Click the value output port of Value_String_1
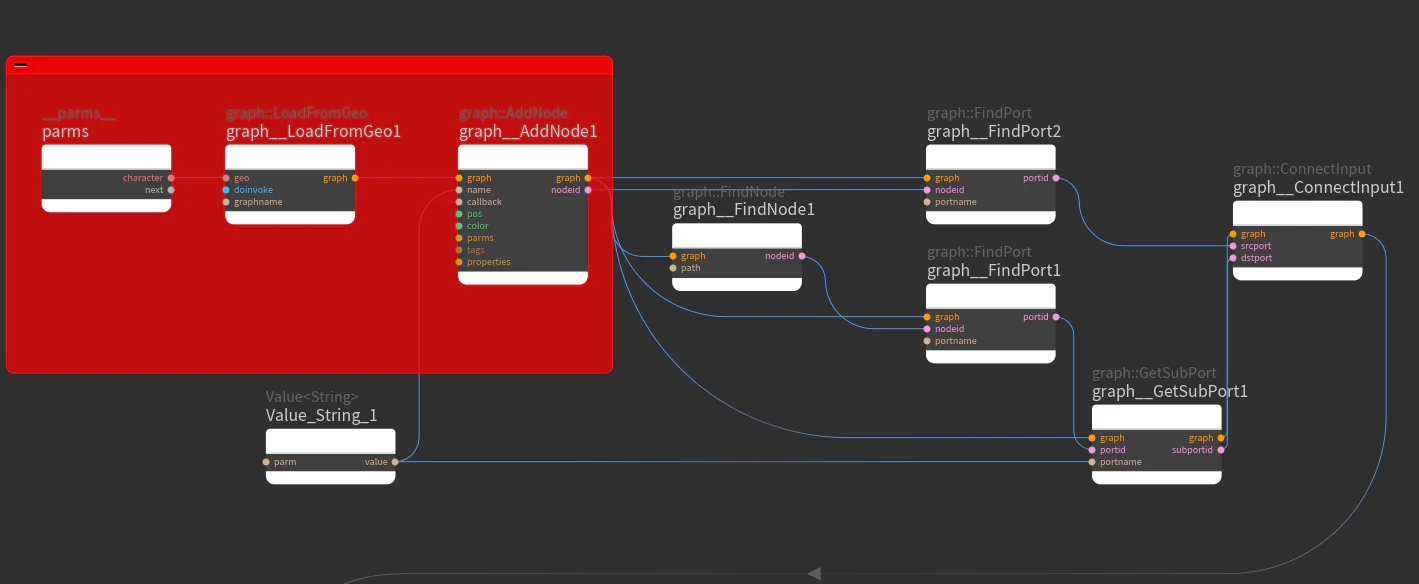 [x=395, y=462]
